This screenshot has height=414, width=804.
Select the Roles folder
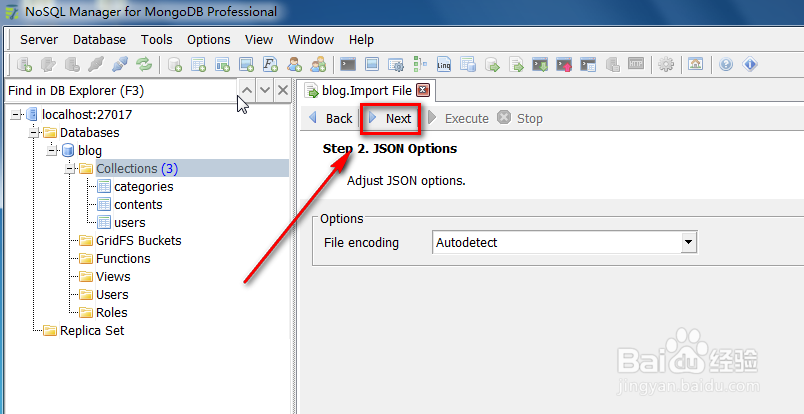click(x=111, y=312)
